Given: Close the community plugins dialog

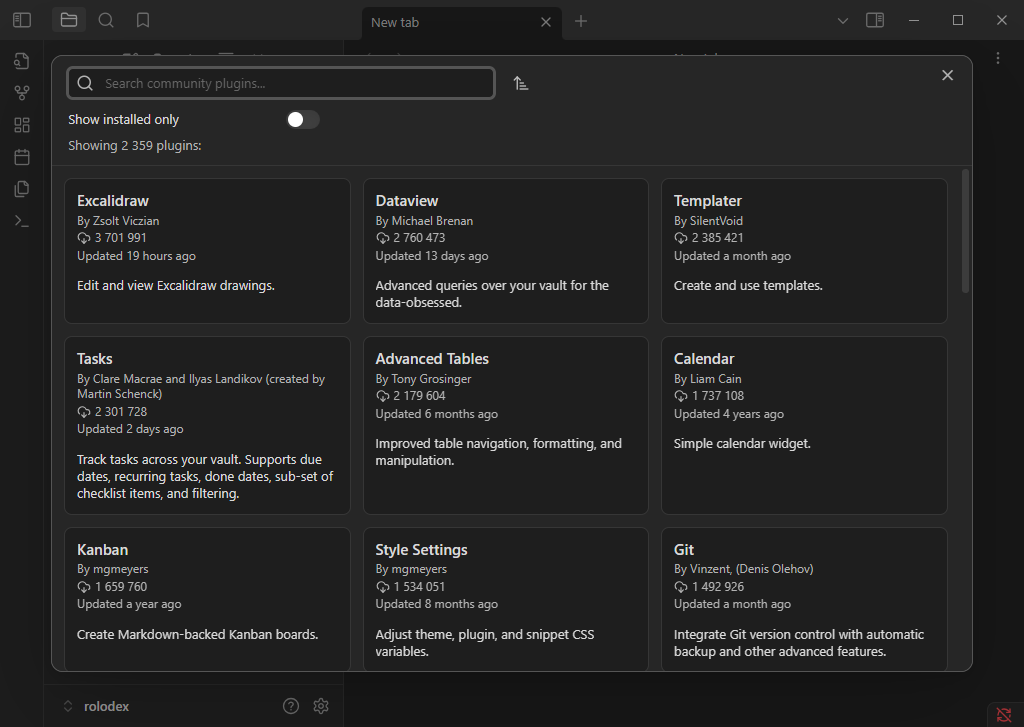Looking at the screenshot, I should point(948,75).
